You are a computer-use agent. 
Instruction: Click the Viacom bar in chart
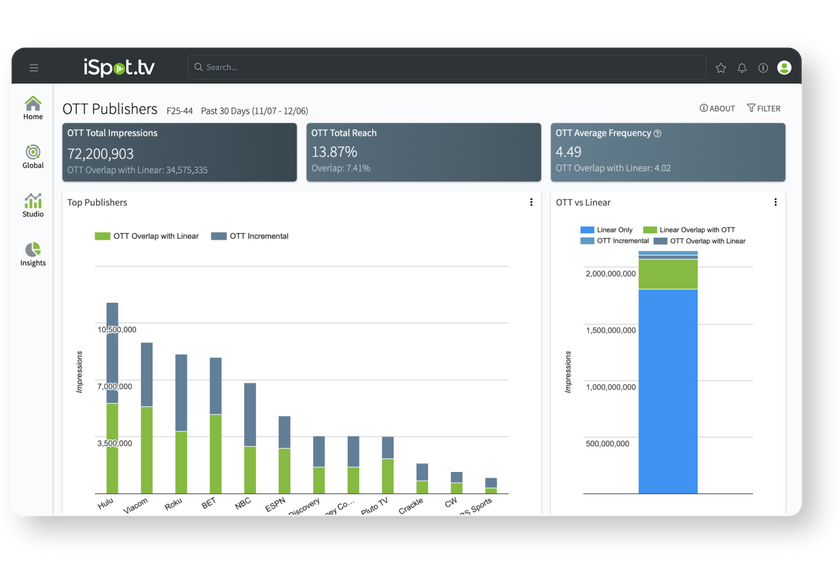(147, 418)
